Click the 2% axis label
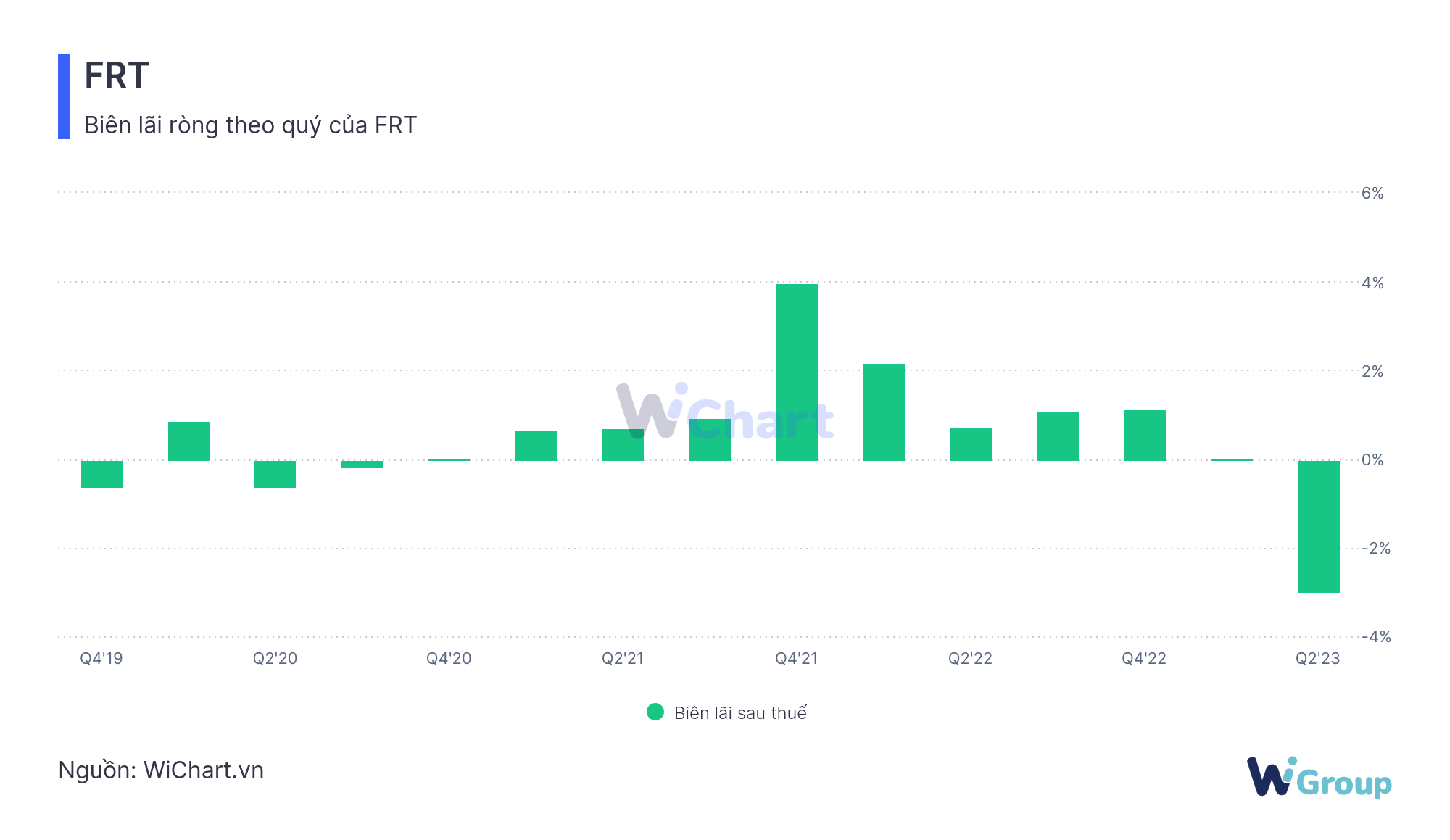Viewport: 1450px width, 840px height. [1372, 371]
